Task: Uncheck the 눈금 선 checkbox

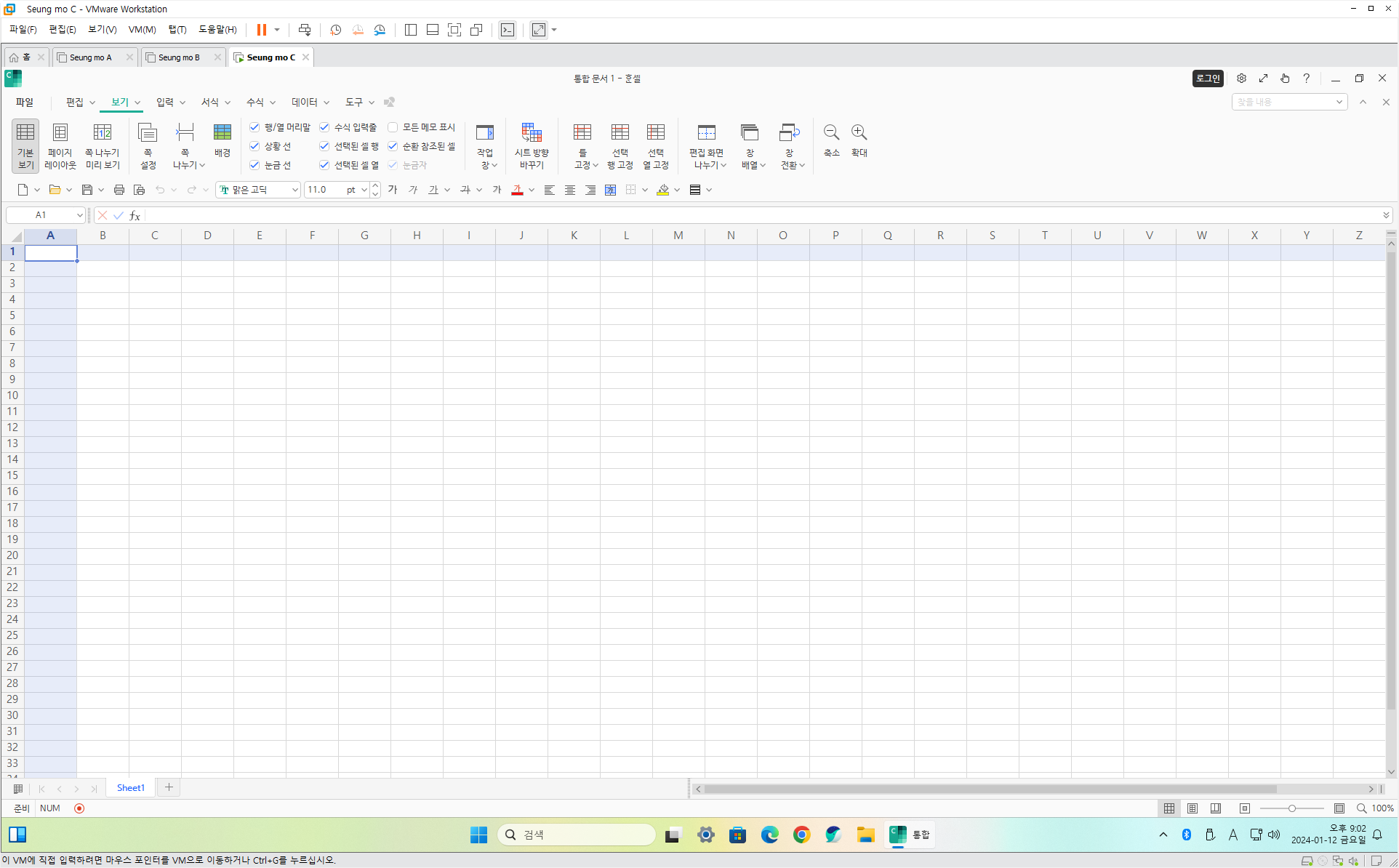Action: pos(254,165)
